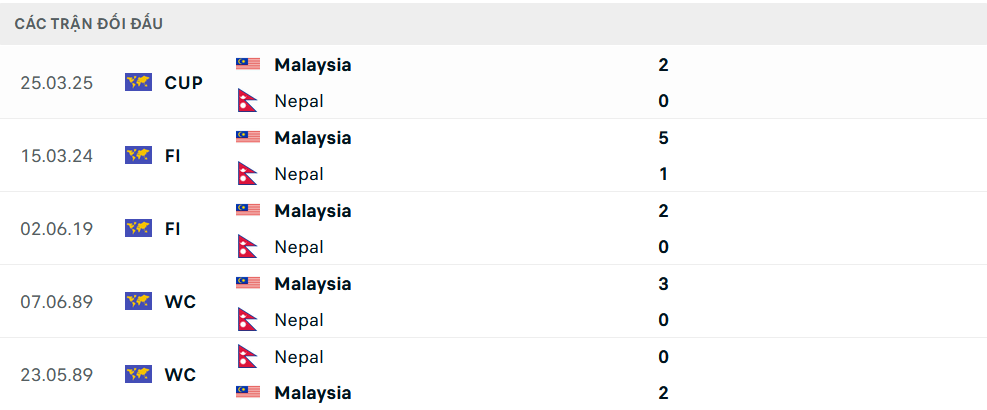Click the world icon for 07.06.89 match
The image size is (987, 410).
(x=138, y=301)
